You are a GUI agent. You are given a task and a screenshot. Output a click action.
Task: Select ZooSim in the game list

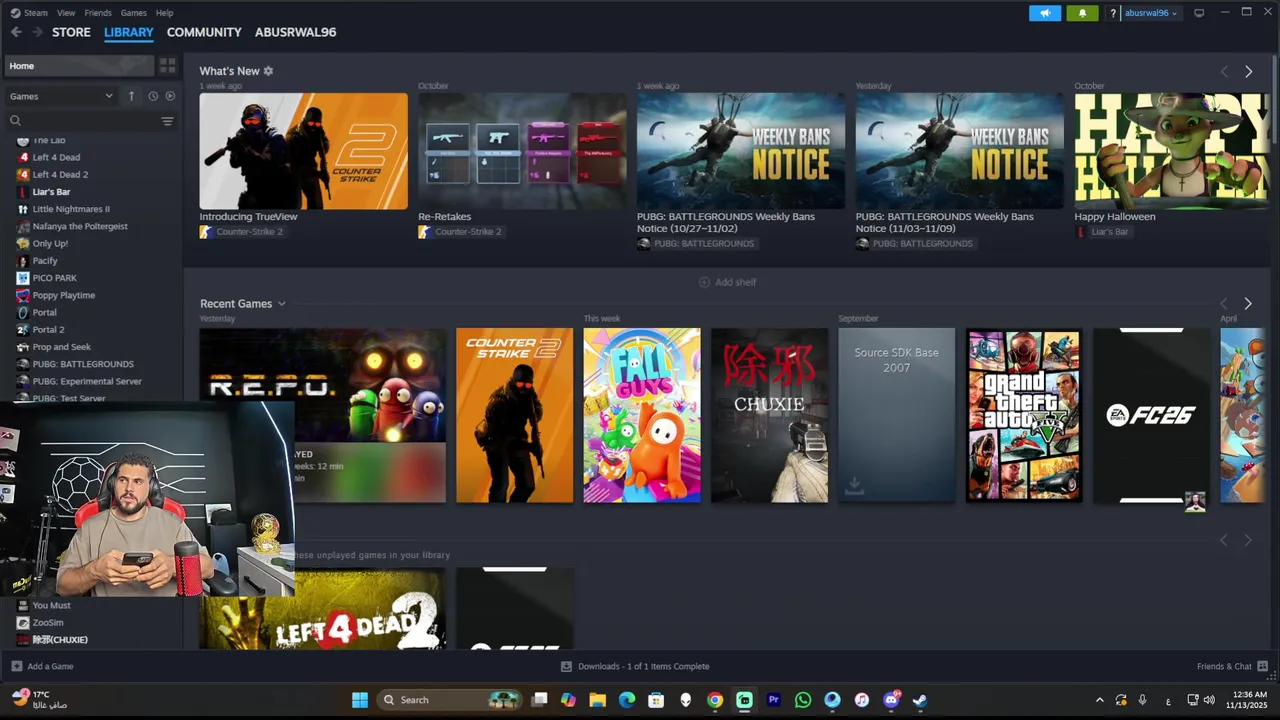click(48, 622)
